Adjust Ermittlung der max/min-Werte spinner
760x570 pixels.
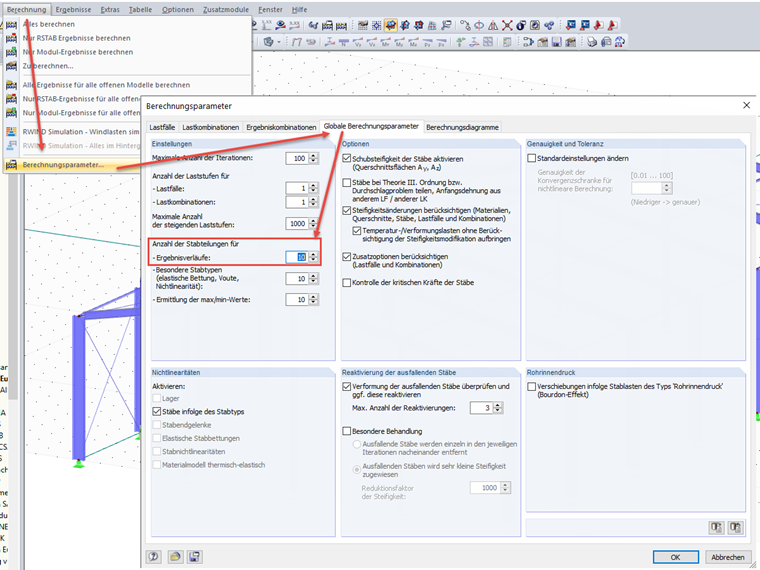pyautogui.click(x=314, y=300)
